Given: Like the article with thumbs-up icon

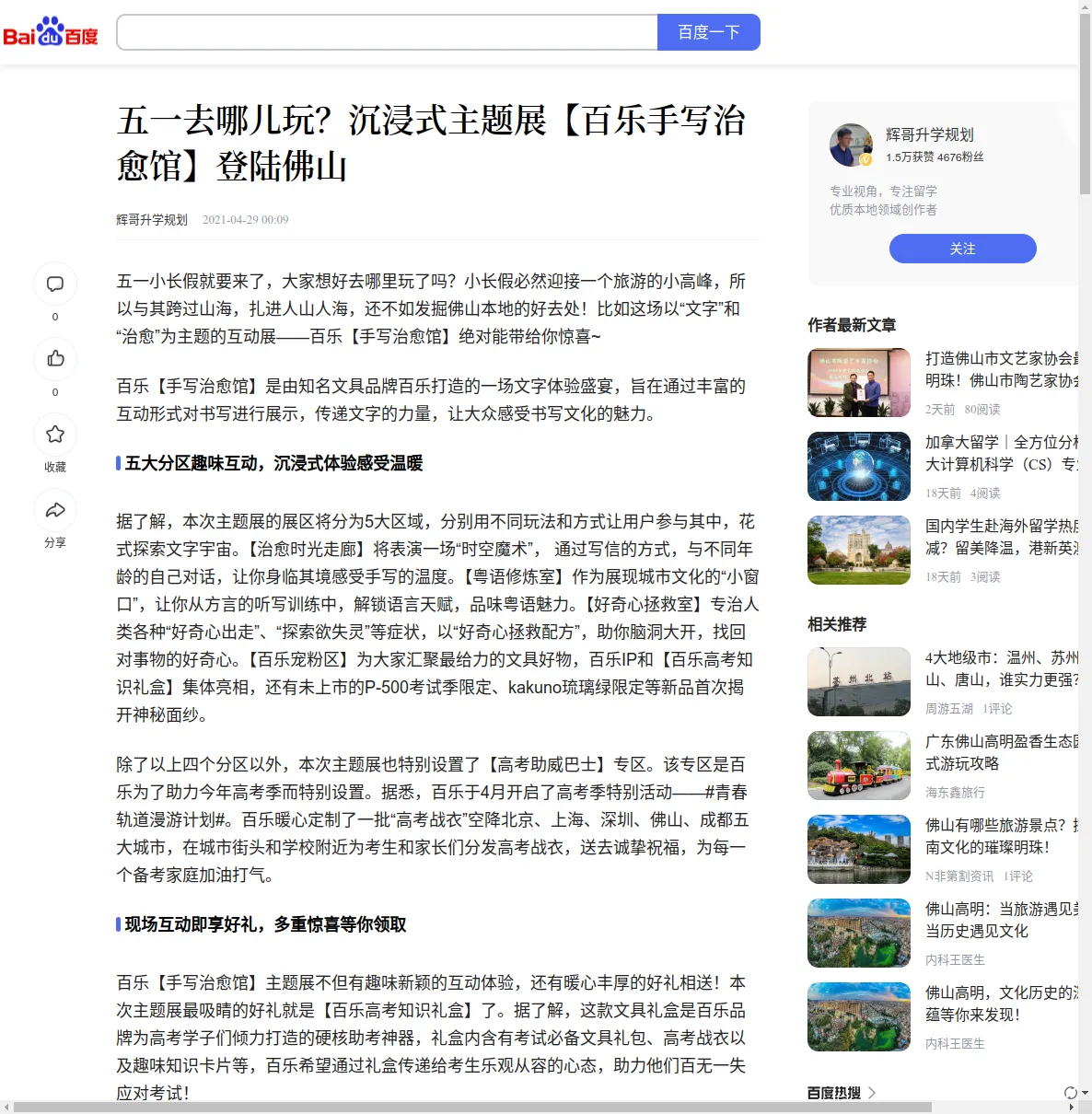Looking at the screenshot, I should (x=55, y=358).
